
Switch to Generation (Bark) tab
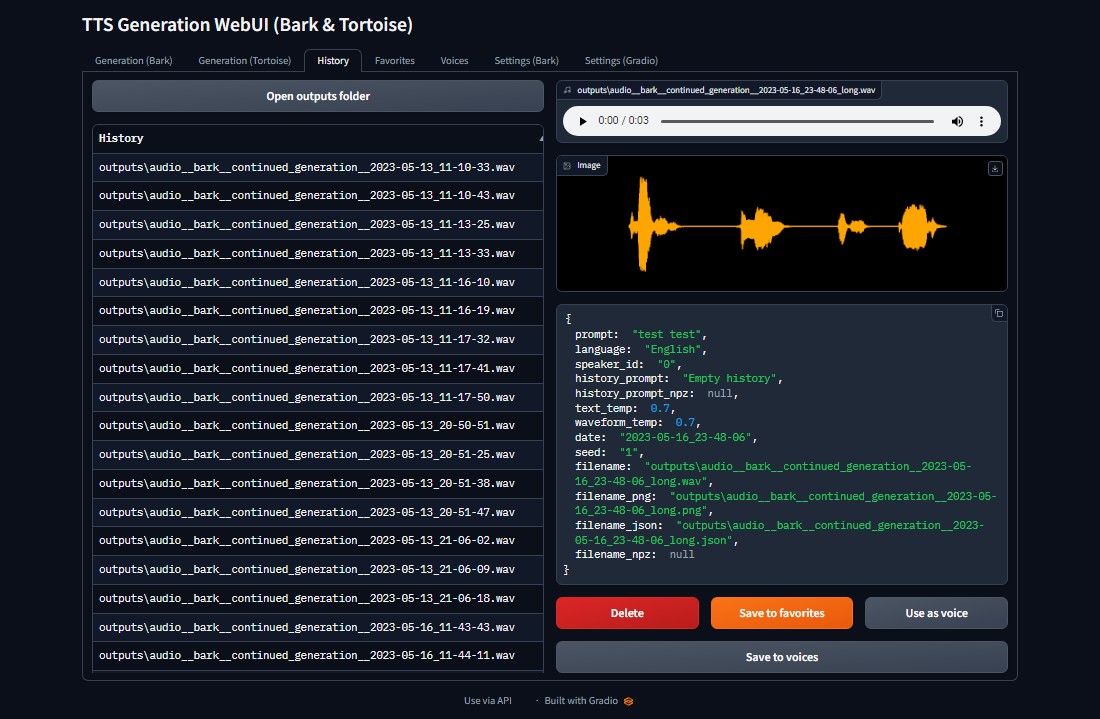click(x=133, y=60)
